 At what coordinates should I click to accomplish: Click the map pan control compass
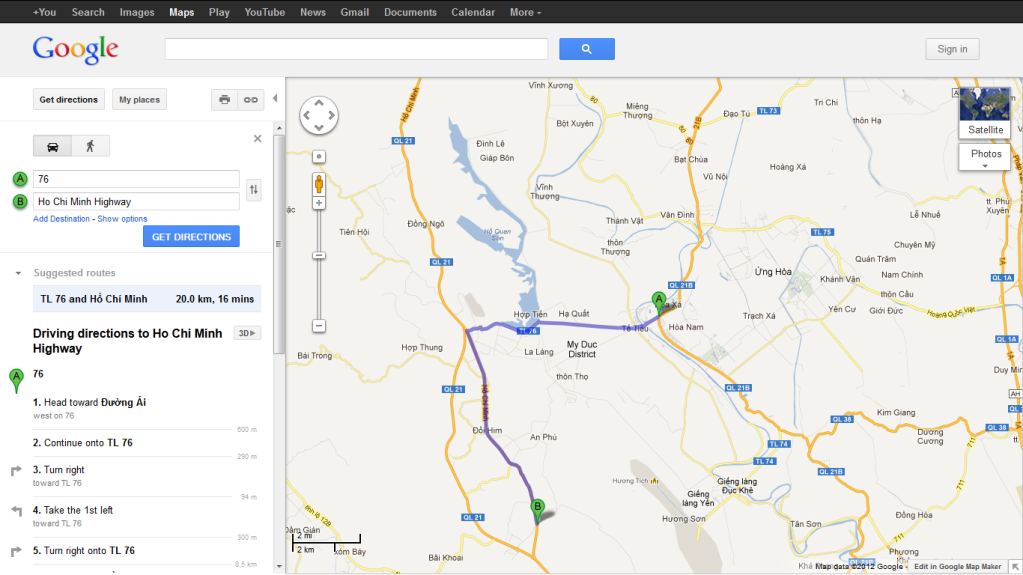point(318,116)
